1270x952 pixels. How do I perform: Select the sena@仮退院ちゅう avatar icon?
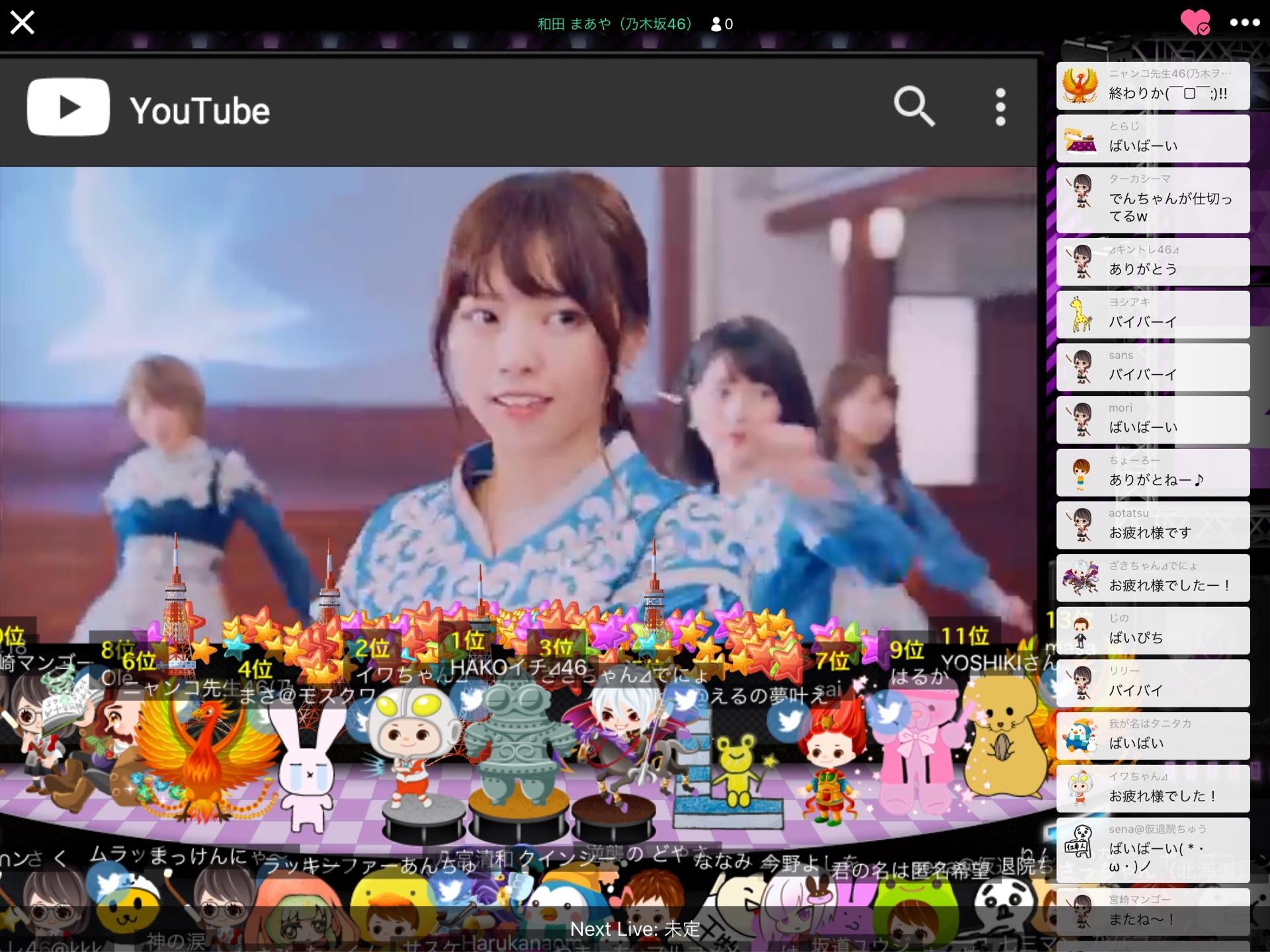click(x=1080, y=842)
